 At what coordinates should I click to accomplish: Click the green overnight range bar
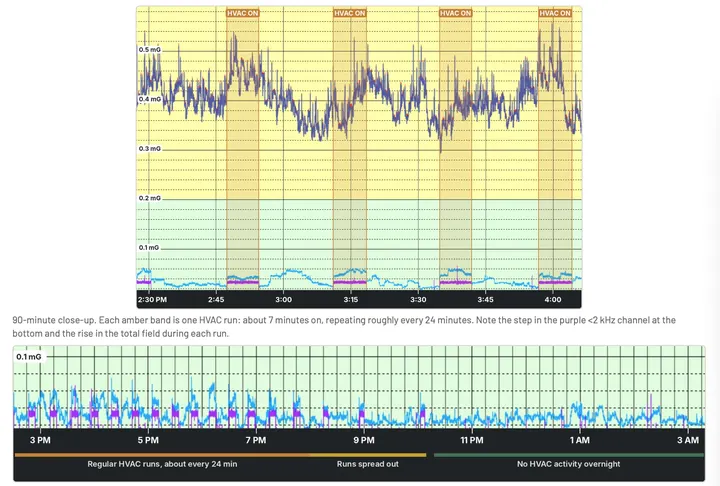click(x=568, y=455)
